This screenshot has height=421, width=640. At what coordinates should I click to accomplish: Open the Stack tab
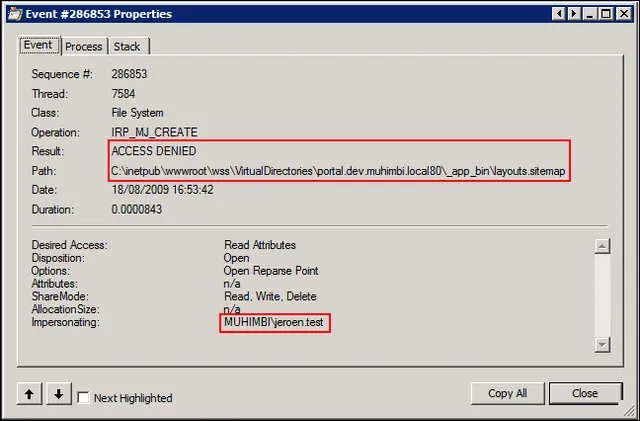coord(127,47)
